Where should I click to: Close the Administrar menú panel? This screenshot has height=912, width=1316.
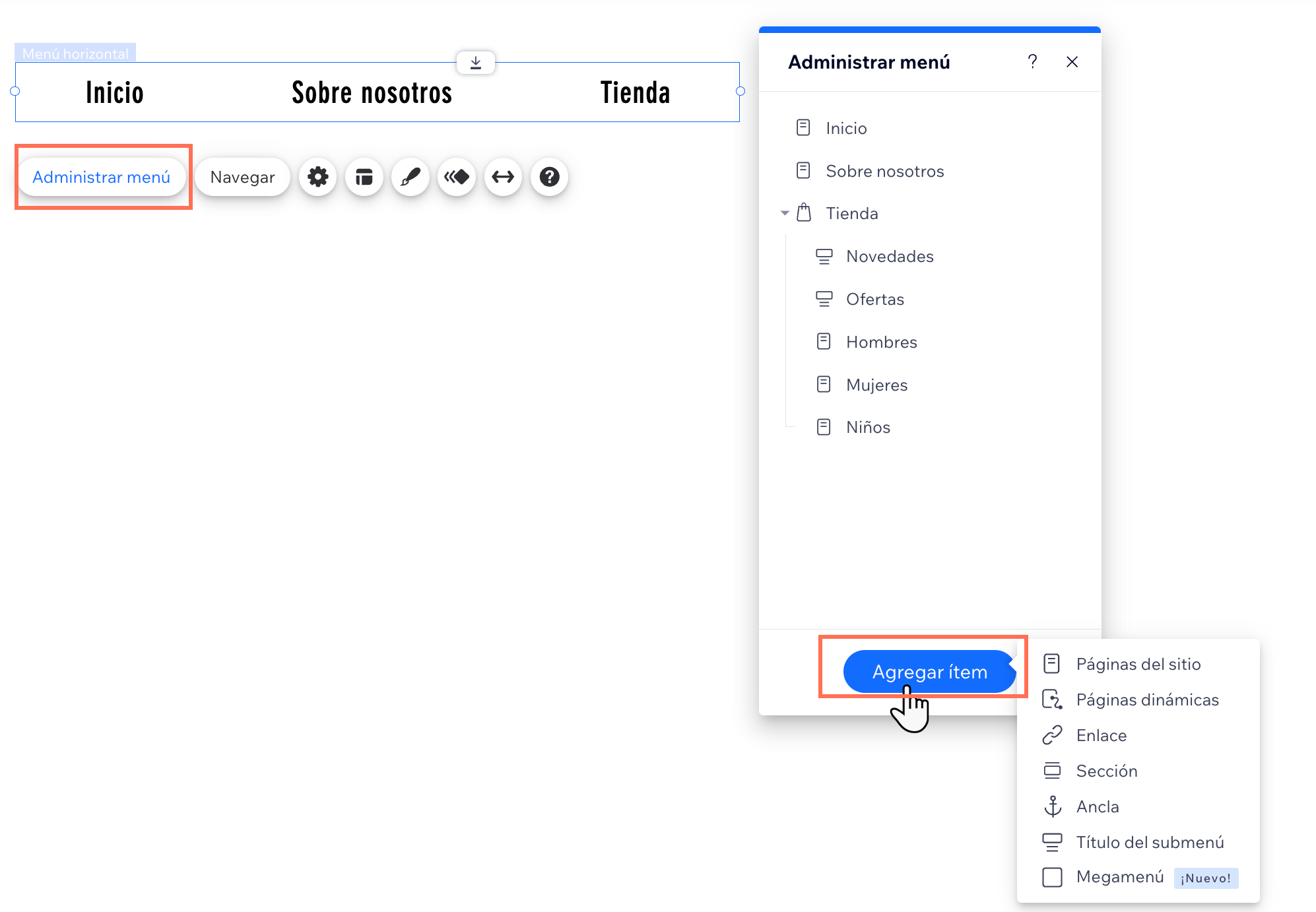tap(1072, 62)
